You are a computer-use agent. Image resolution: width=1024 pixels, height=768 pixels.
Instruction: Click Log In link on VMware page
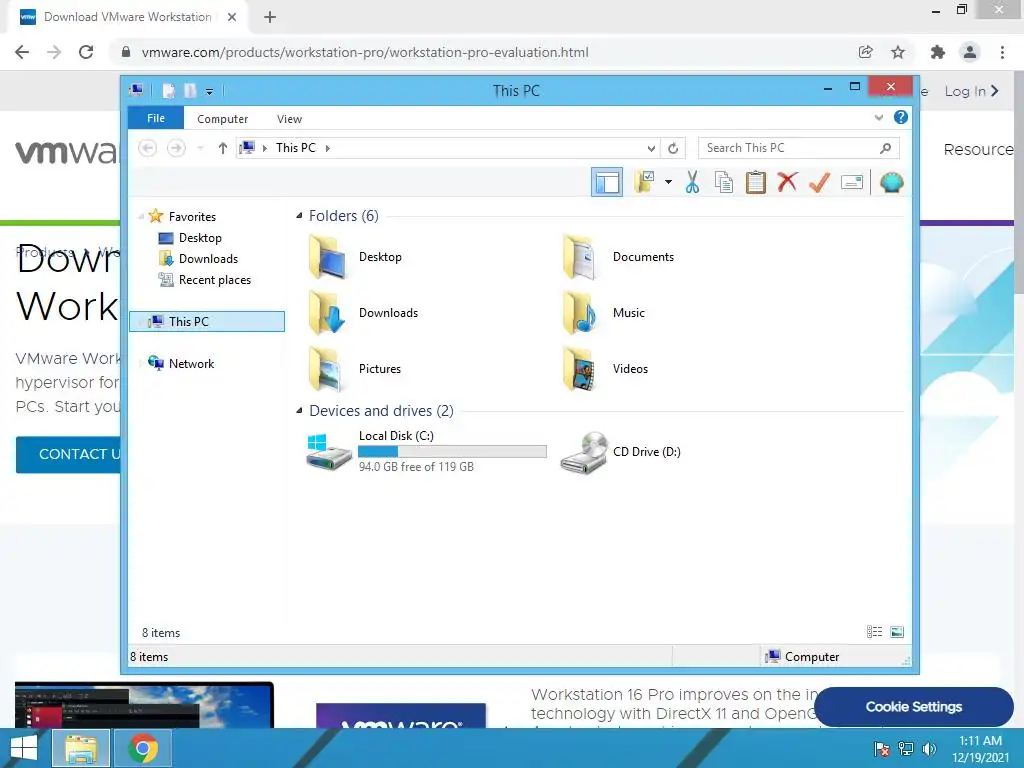click(971, 91)
